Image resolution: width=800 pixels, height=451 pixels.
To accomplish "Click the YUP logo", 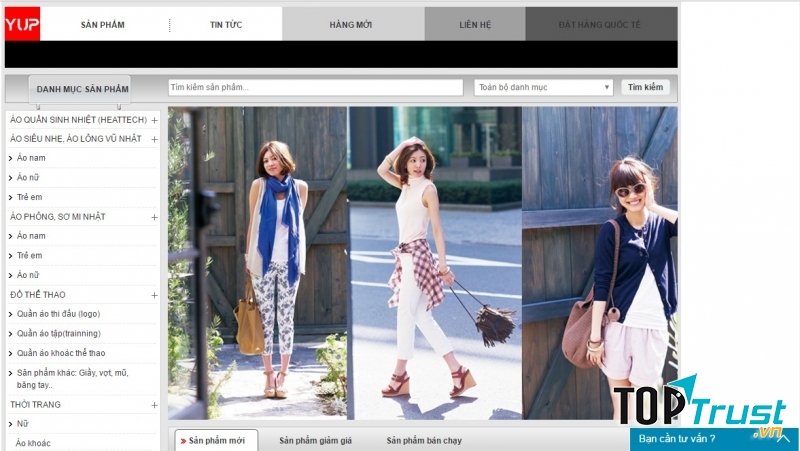I will tap(22, 23).
